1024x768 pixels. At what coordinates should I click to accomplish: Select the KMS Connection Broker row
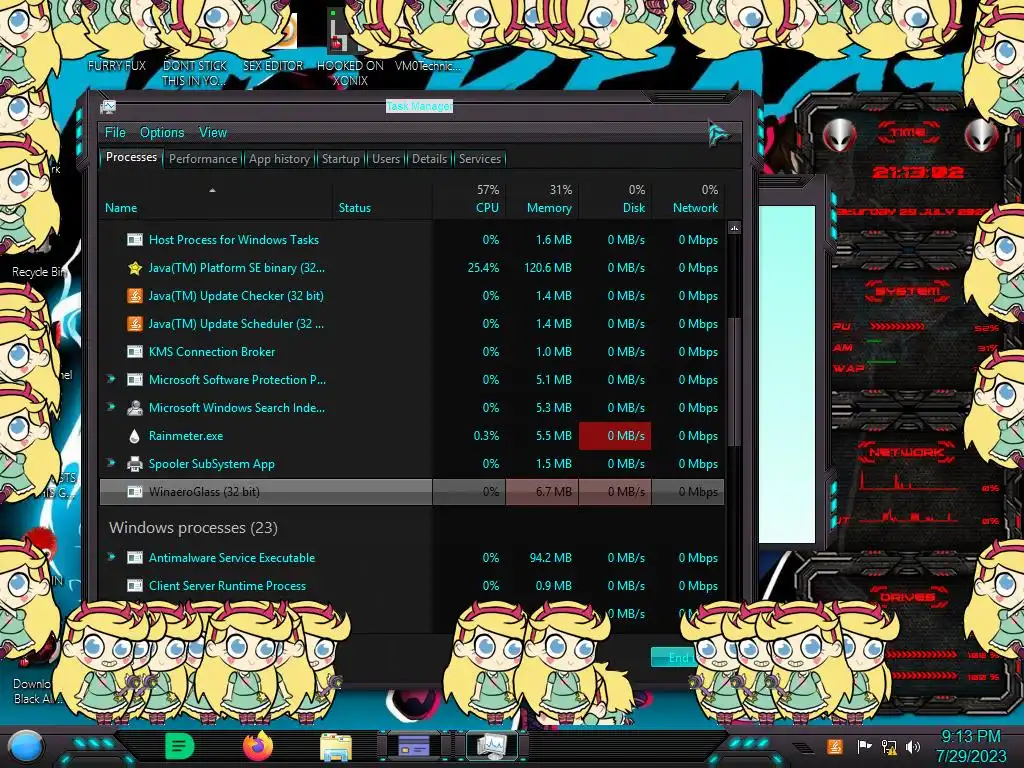(412, 352)
